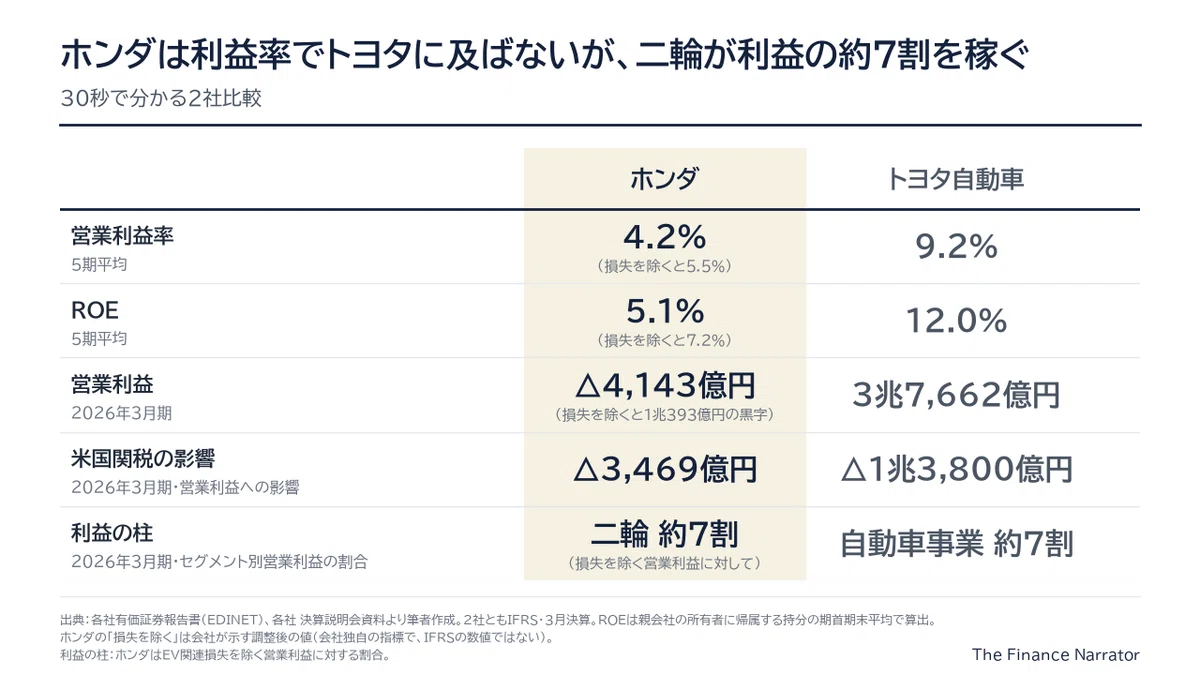Click Toyota's 3兆7,662億円 operating profit figure
The image size is (1200, 675).
[x=955, y=394]
